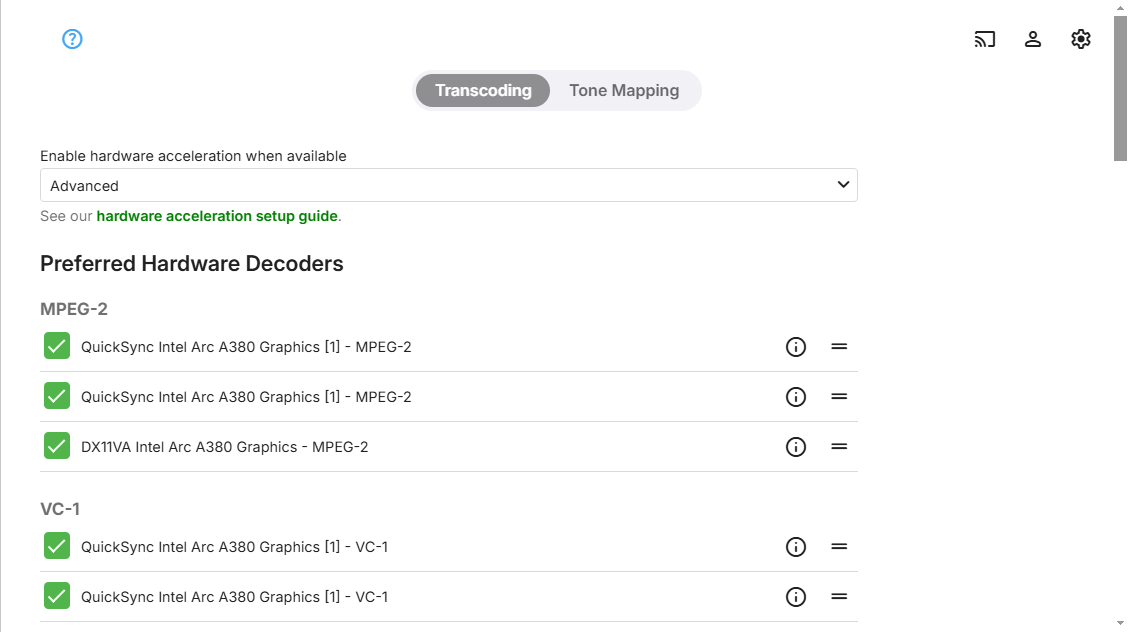Click drag handle of second VC-1 row

click(839, 597)
